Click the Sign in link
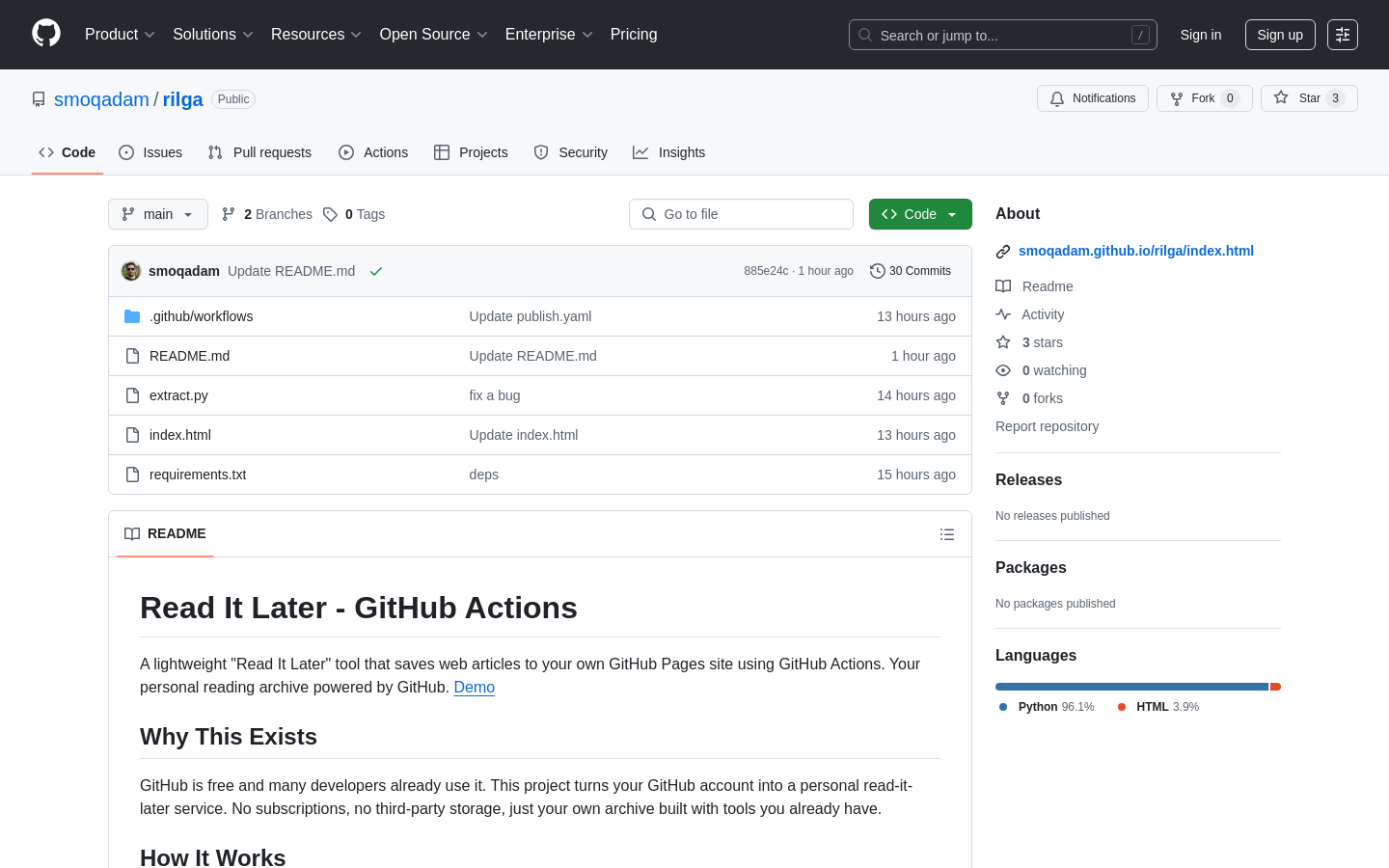The width and height of the screenshot is (1389, 868). pos(1201,35)
